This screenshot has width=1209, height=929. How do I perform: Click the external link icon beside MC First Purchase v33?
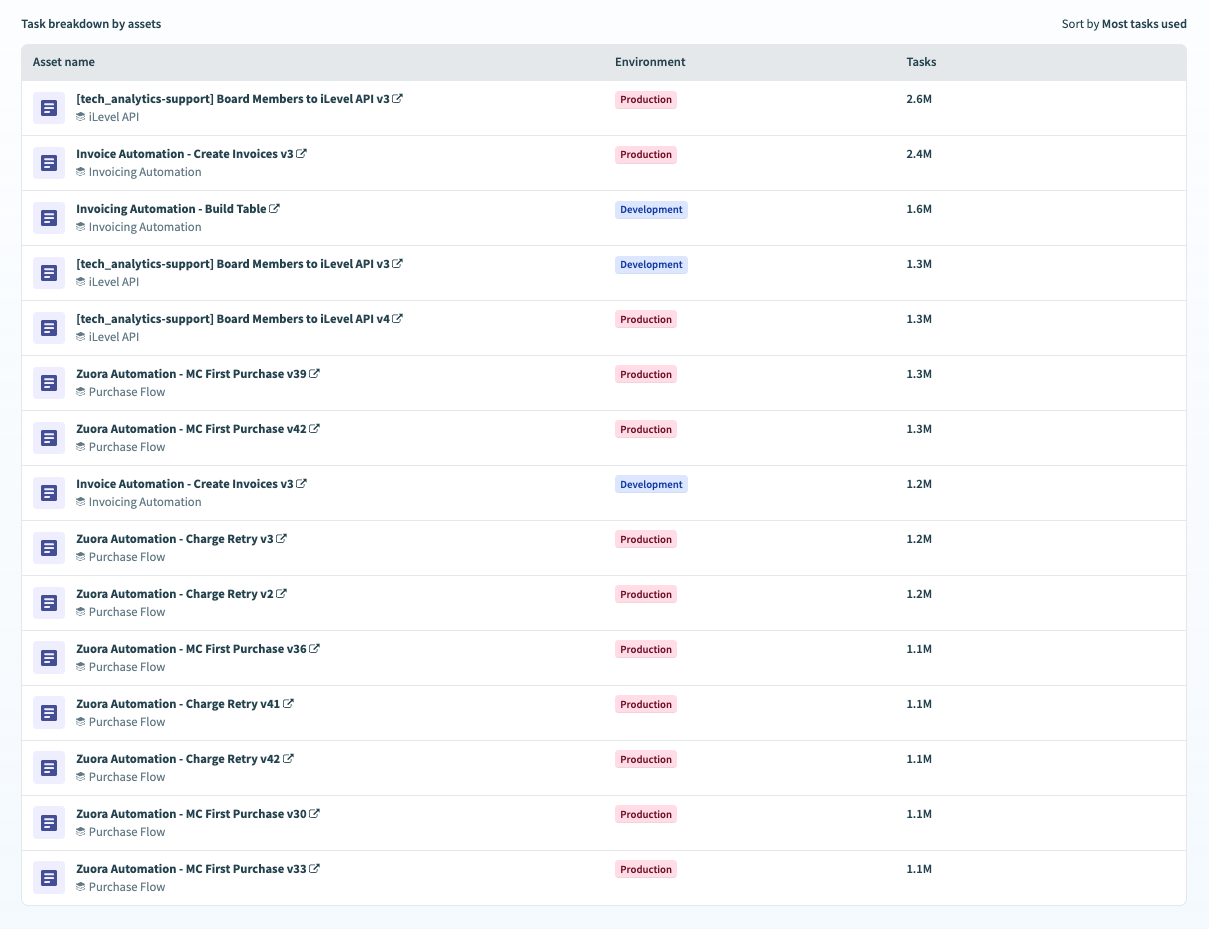pos(315,869)
